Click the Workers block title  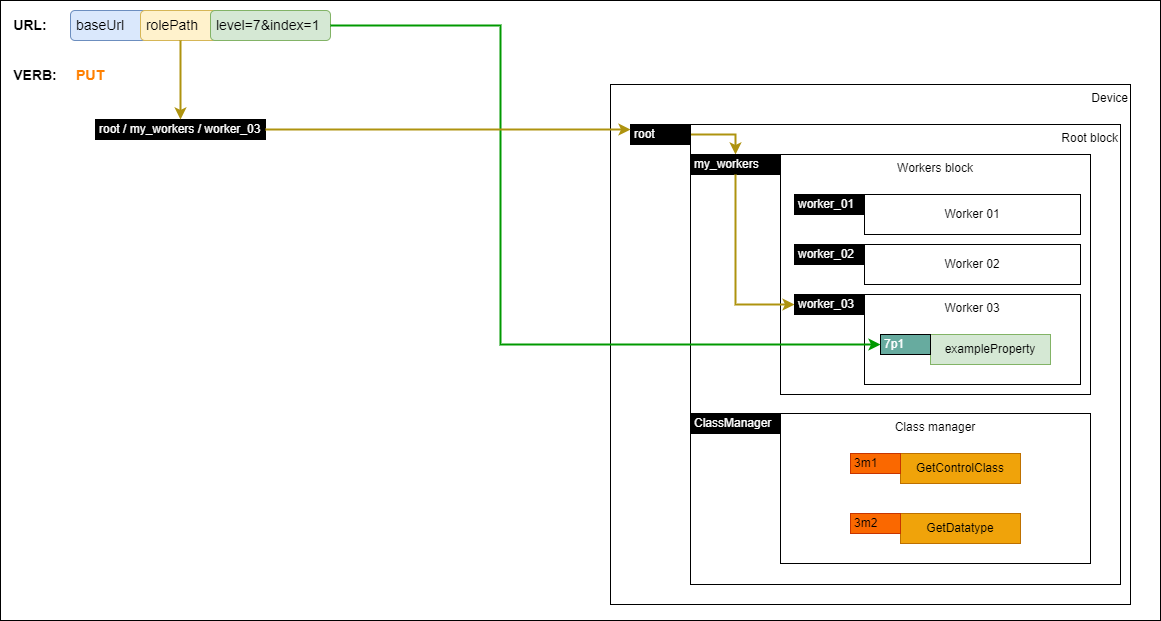[x=935, y=168]
